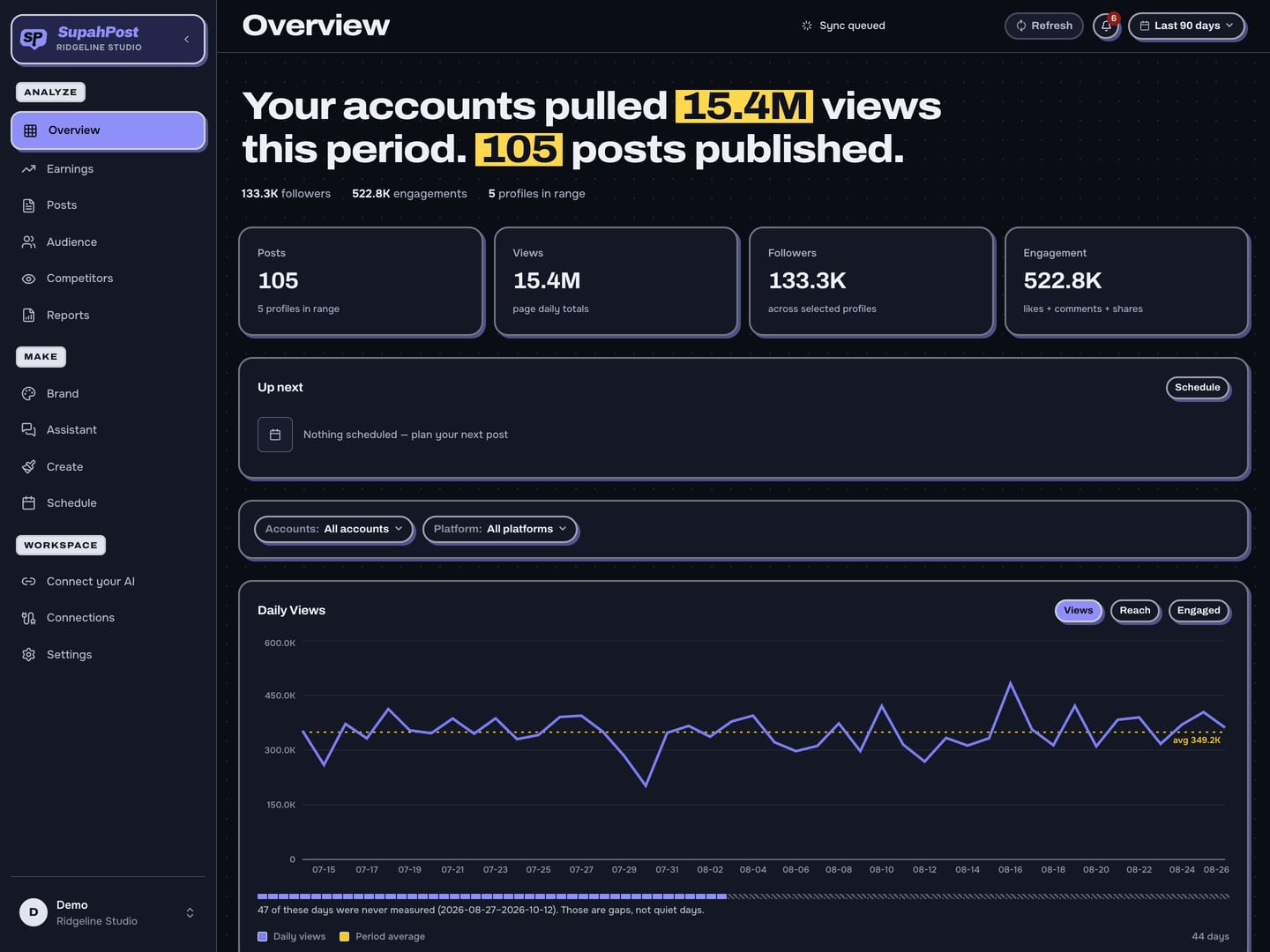Click the Engagement 522.8K stat card
This screenshot has height=952, width=1270.
tap(1126, 281)
